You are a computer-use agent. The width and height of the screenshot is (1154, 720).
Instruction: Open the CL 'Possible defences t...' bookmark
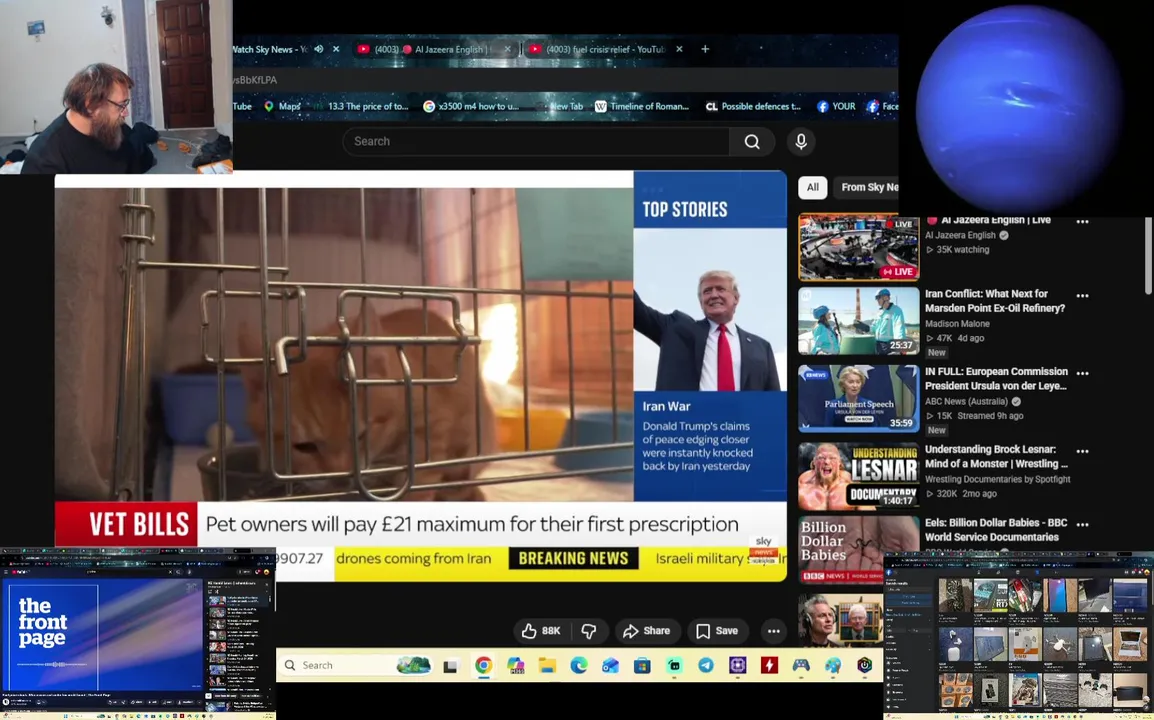pos(753,106)
